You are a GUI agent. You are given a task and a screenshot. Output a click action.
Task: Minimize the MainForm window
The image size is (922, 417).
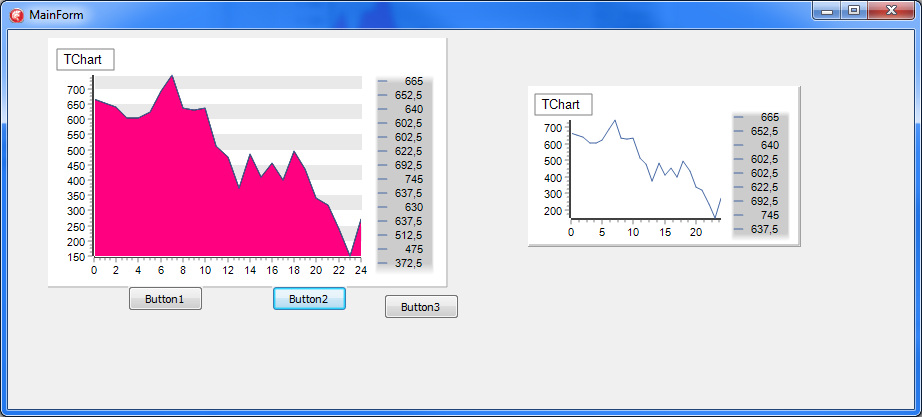[827, 11]
